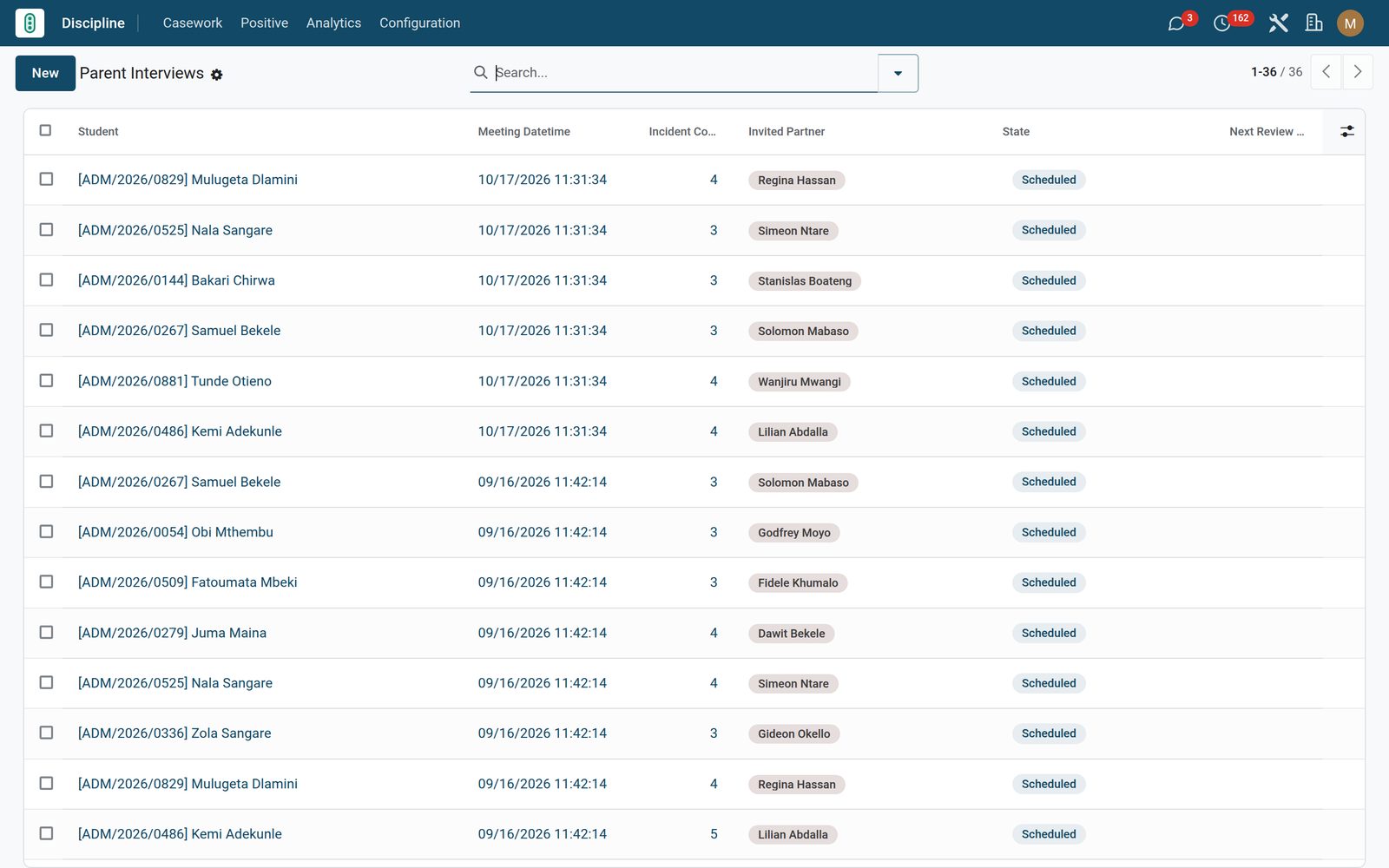Sort by Invited Partner column header
The height and width of the screenshot is (868, 1389).
pos(787,131)
